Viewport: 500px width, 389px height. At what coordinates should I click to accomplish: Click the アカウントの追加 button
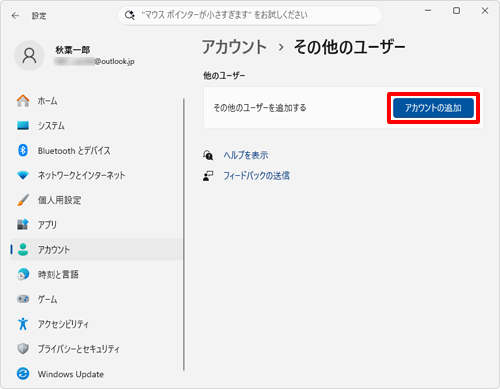[x=433, y=108]
